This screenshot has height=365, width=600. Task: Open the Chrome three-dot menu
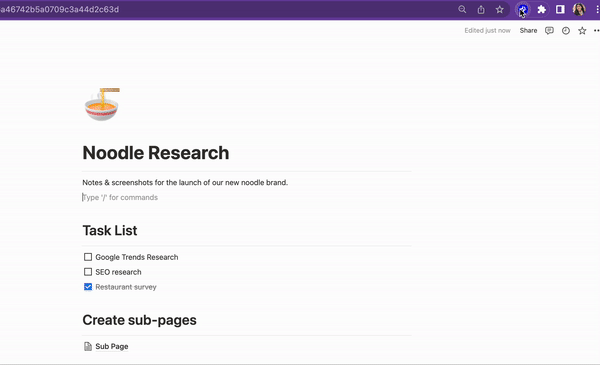click(597, 10)
